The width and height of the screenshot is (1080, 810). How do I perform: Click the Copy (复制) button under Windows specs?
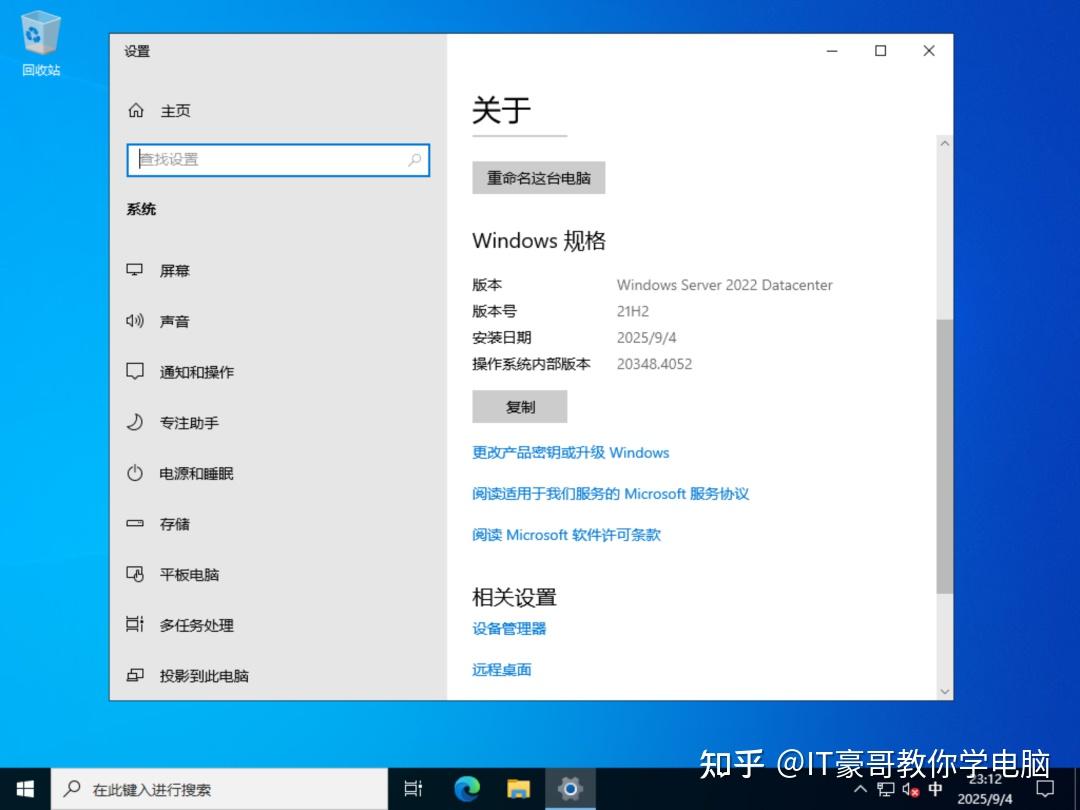click(x=519, y=406)
